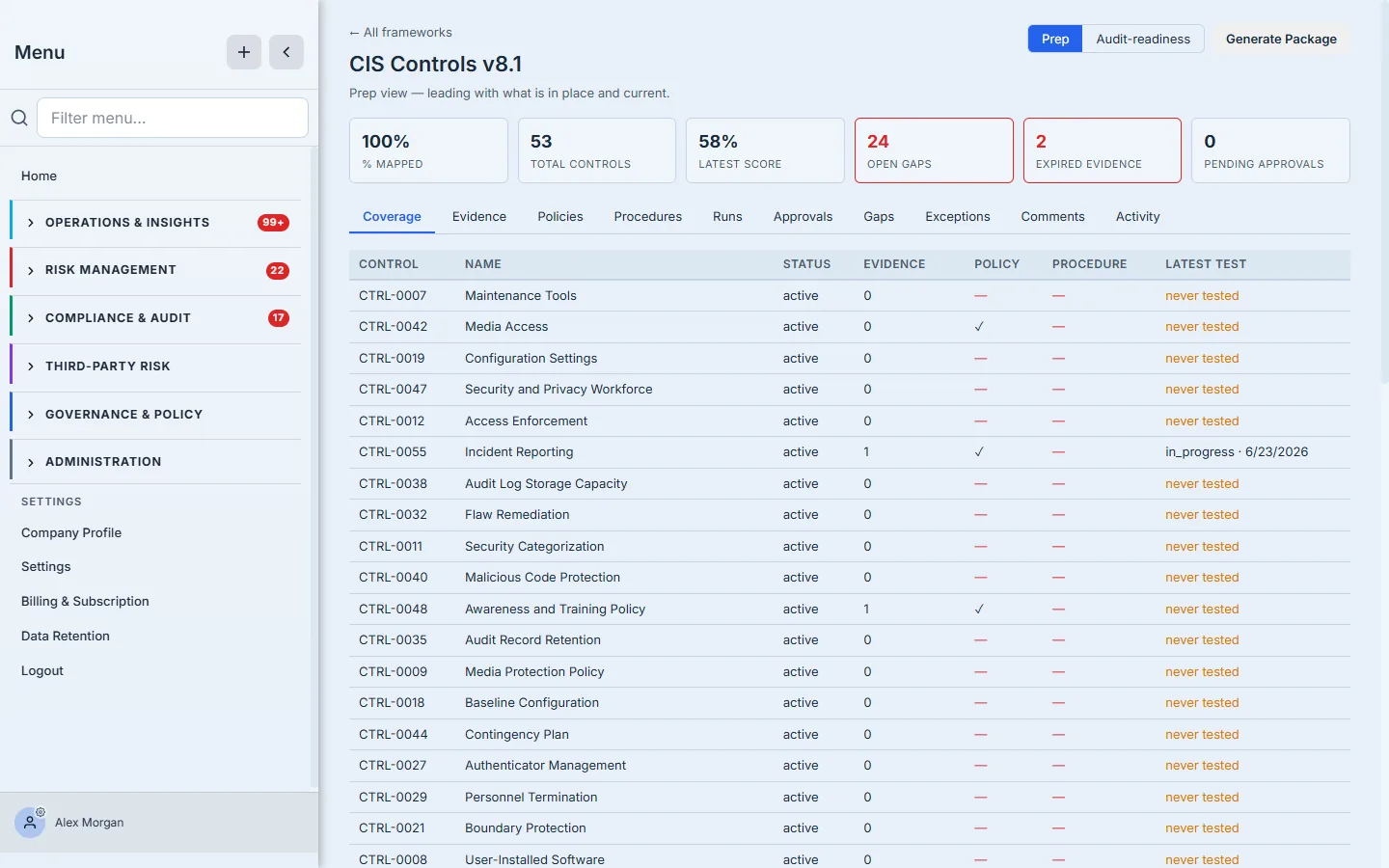Switch to Prep view
1389x868 pixels.
(1055, 39)
